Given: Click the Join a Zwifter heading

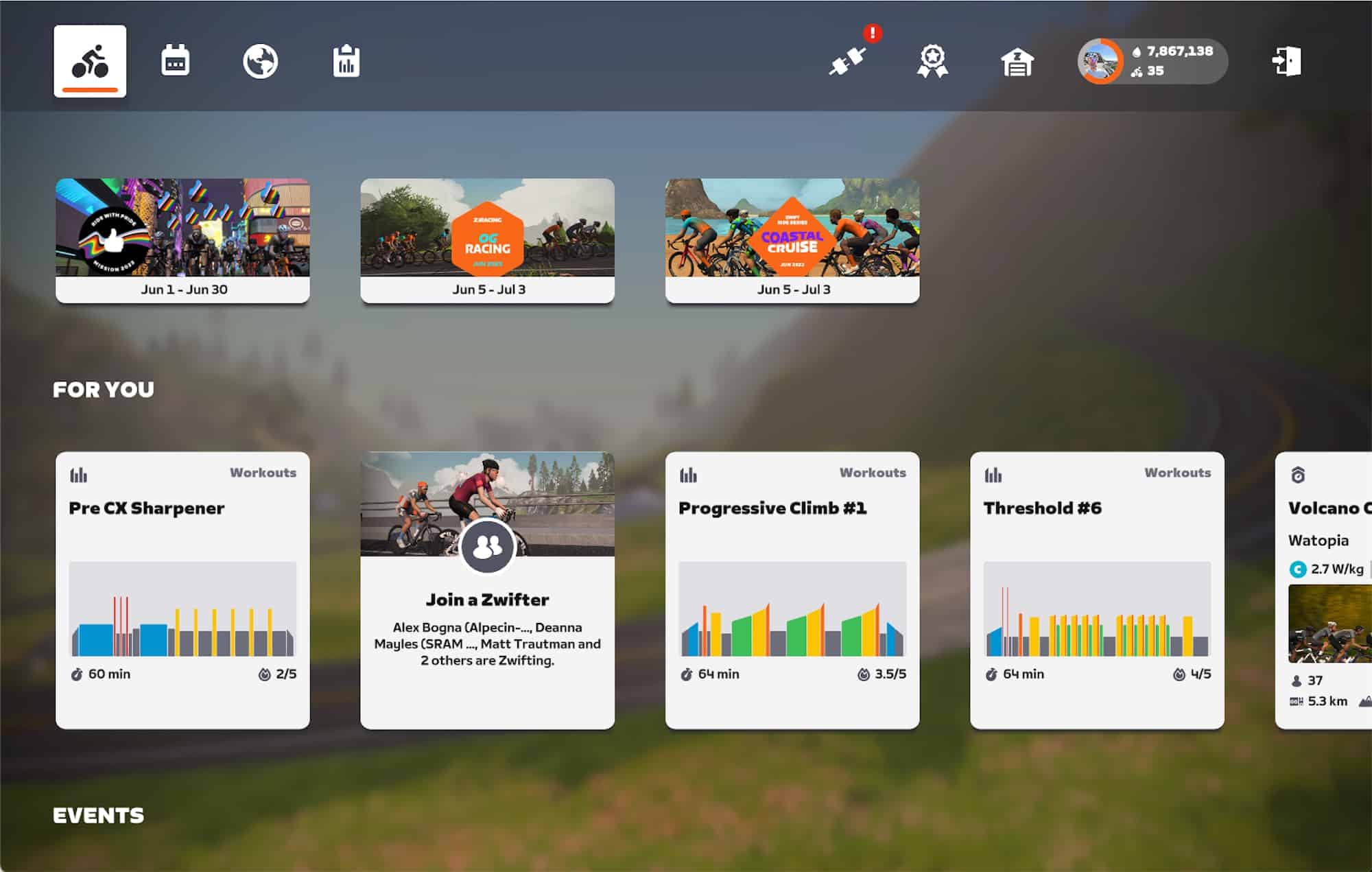Looking at the screenshot, I should point(487,600).
